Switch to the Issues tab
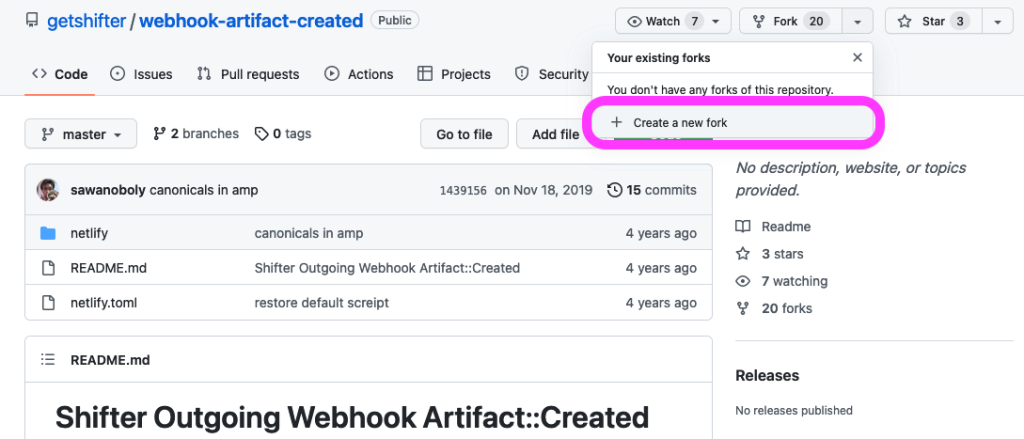 click(x=141, y=74)
